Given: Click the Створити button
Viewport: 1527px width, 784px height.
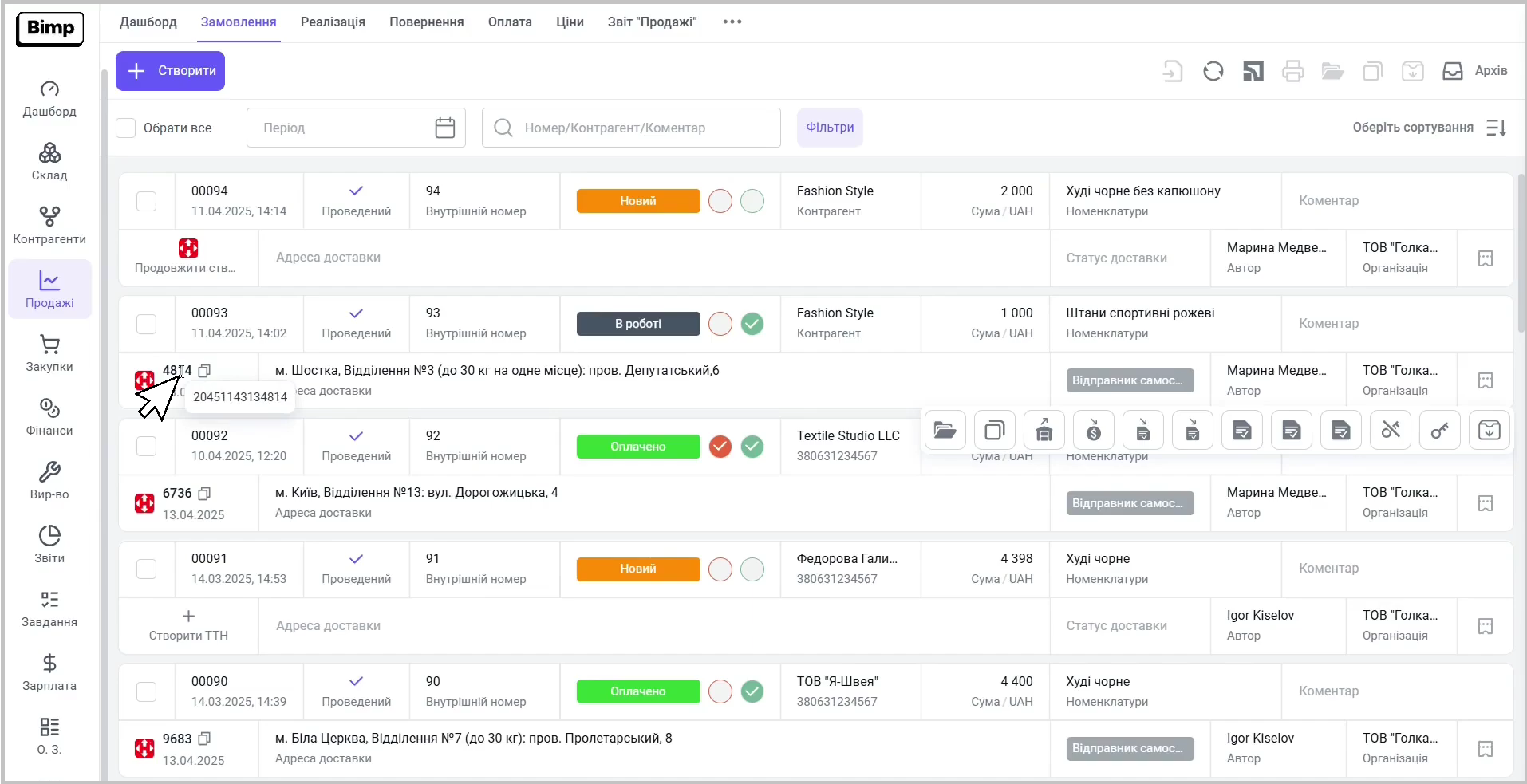Looking at the screenshot, I should tap(171, 71).
